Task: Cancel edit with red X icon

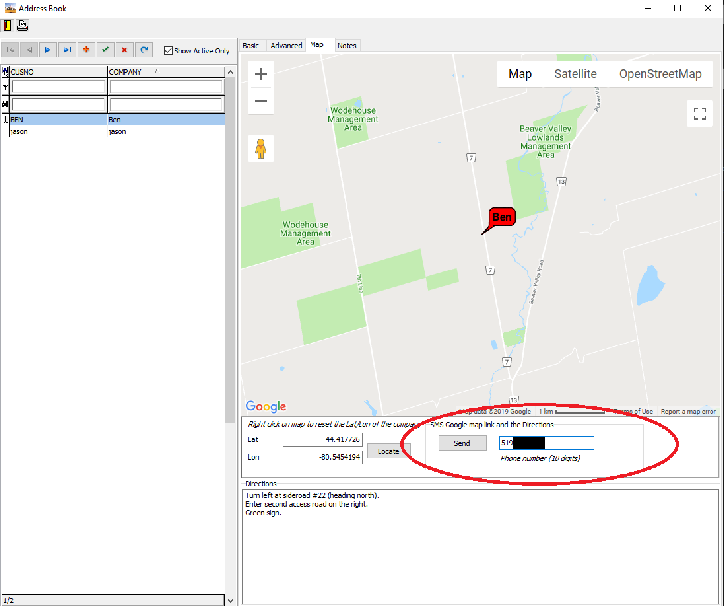Action: 124,50
